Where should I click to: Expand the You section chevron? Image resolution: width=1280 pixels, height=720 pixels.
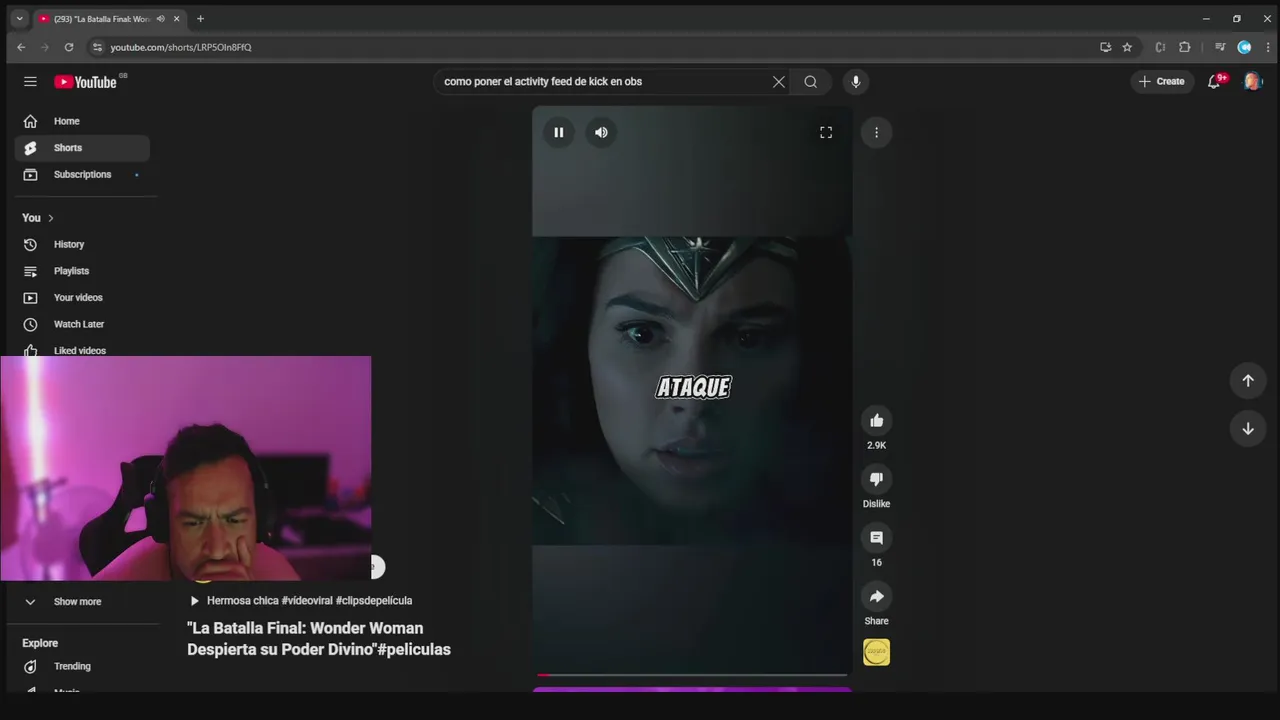[50, 218]
